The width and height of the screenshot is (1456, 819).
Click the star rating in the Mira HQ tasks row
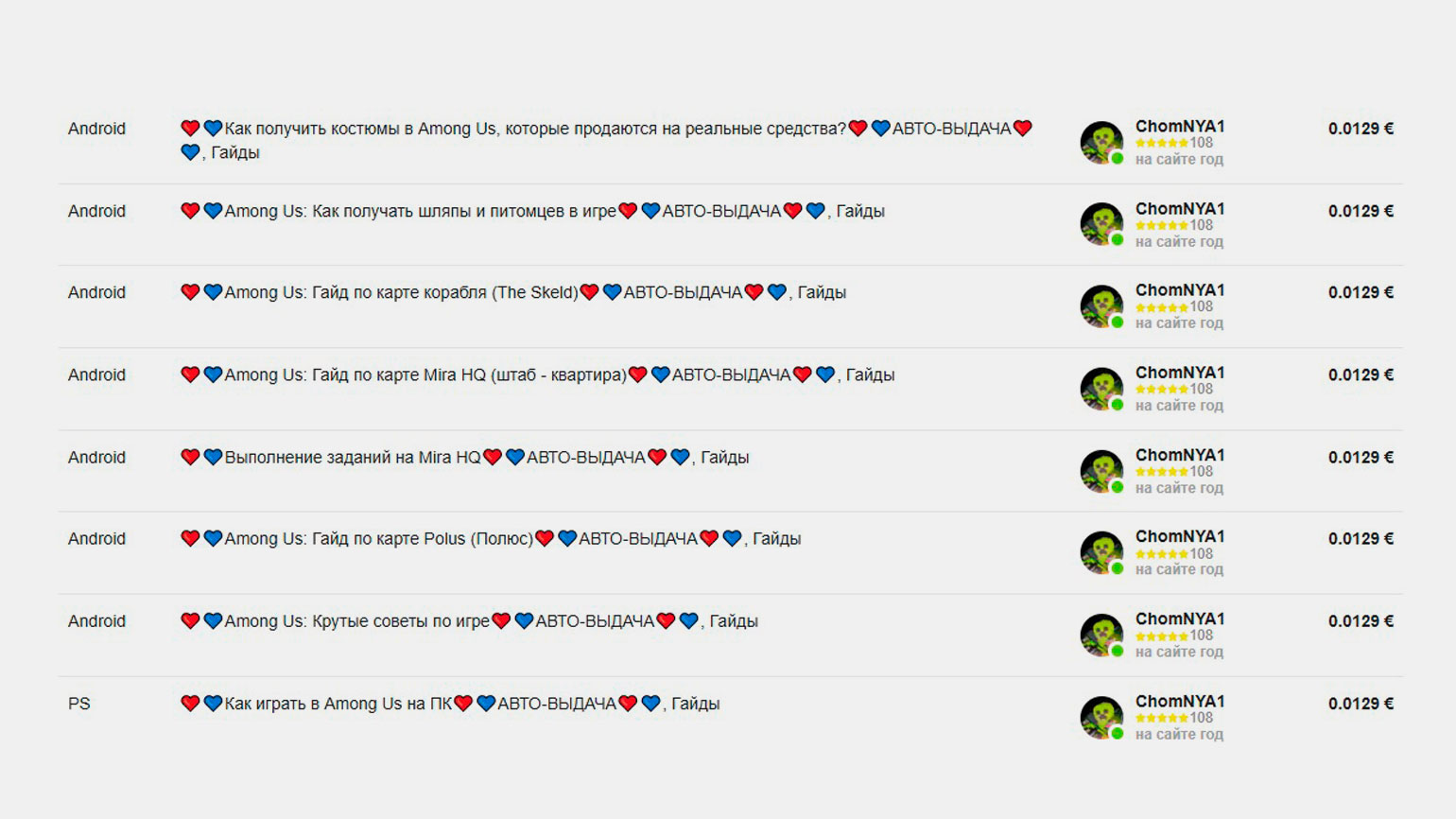(x=1162, y=471)
